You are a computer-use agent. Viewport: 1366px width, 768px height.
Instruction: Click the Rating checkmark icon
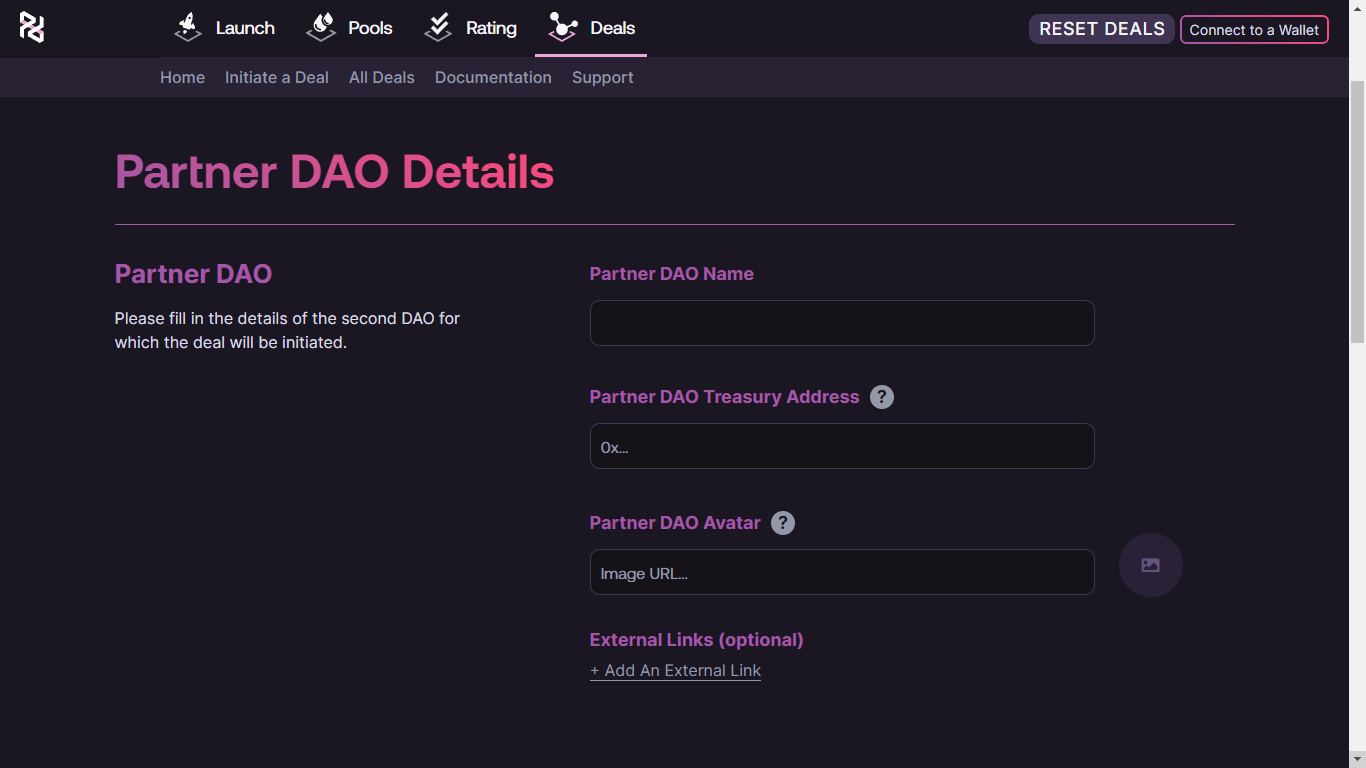[437, 27]
